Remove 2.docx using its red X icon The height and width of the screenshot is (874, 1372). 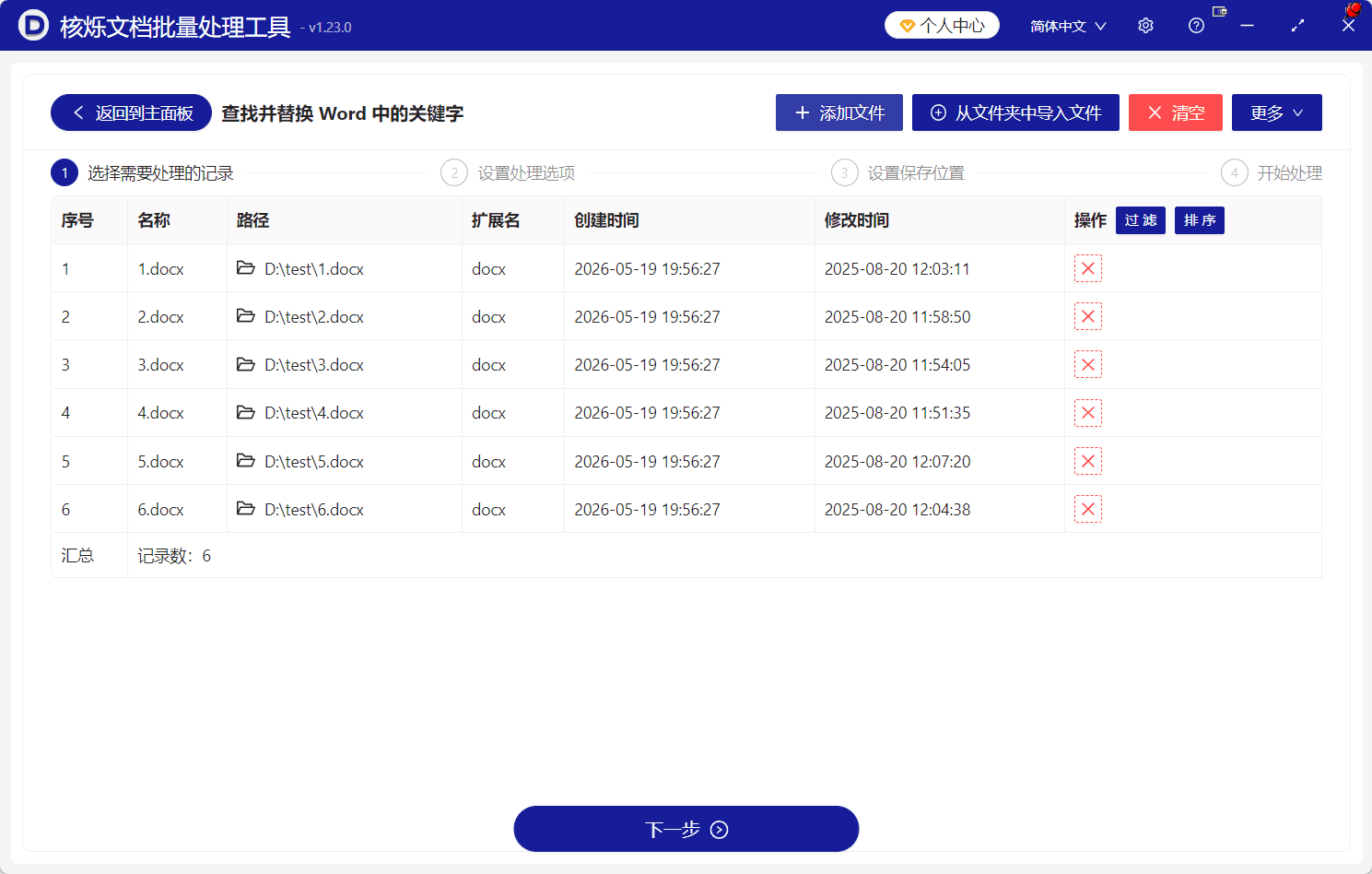pos(1088,316)
